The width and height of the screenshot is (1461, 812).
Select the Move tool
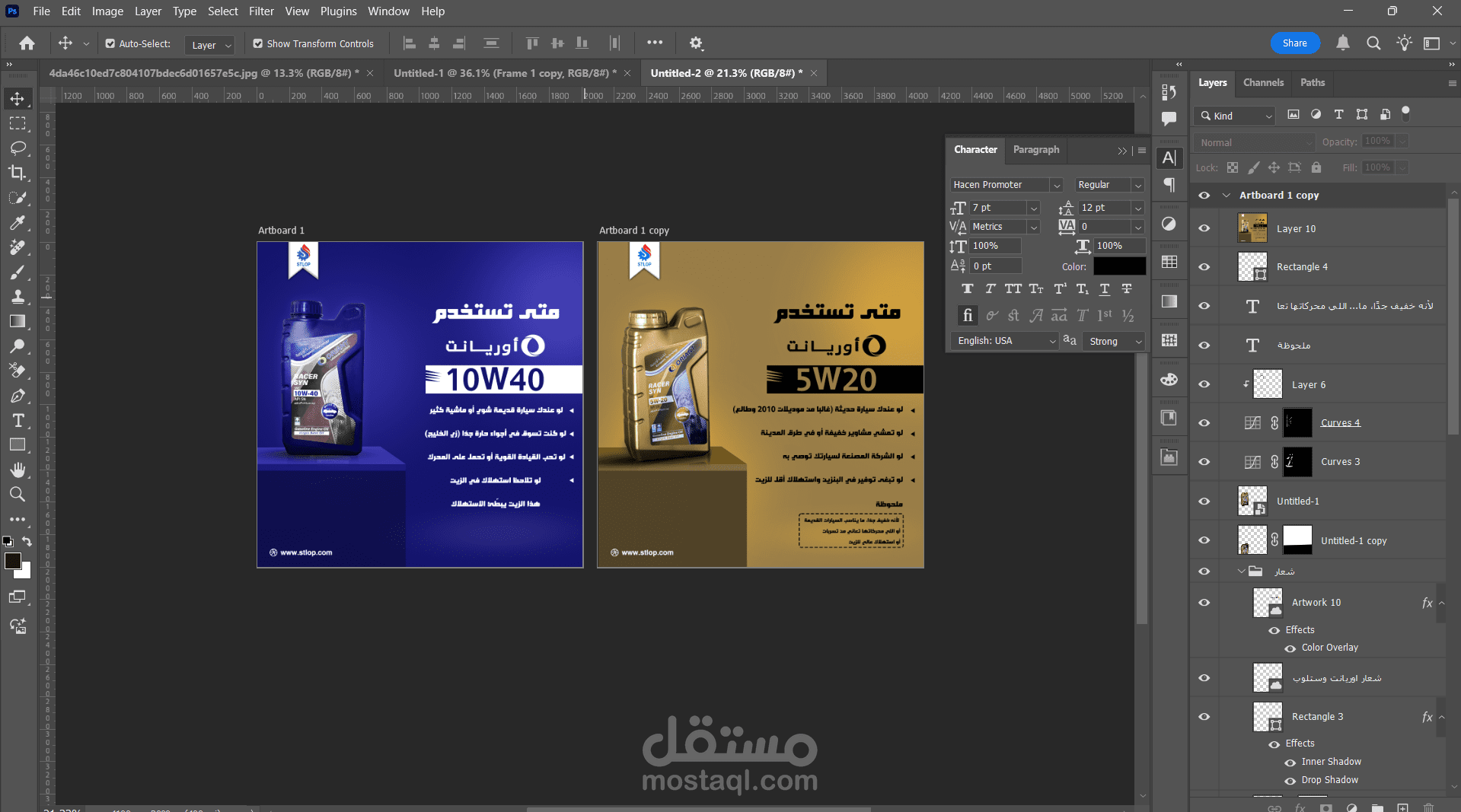(17, 99)
